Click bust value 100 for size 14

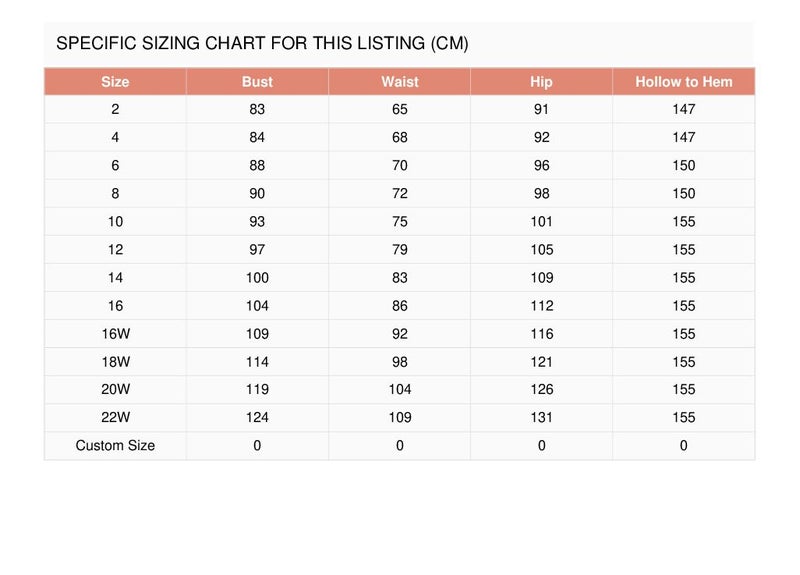click(x=257, y=278)
